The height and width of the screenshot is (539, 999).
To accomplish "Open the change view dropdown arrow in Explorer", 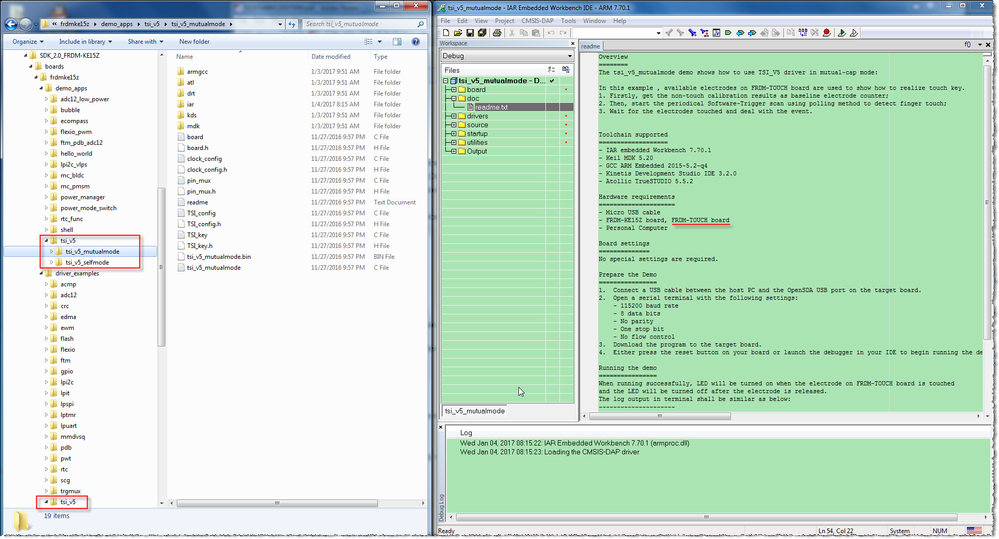I will tap(380, 41).
